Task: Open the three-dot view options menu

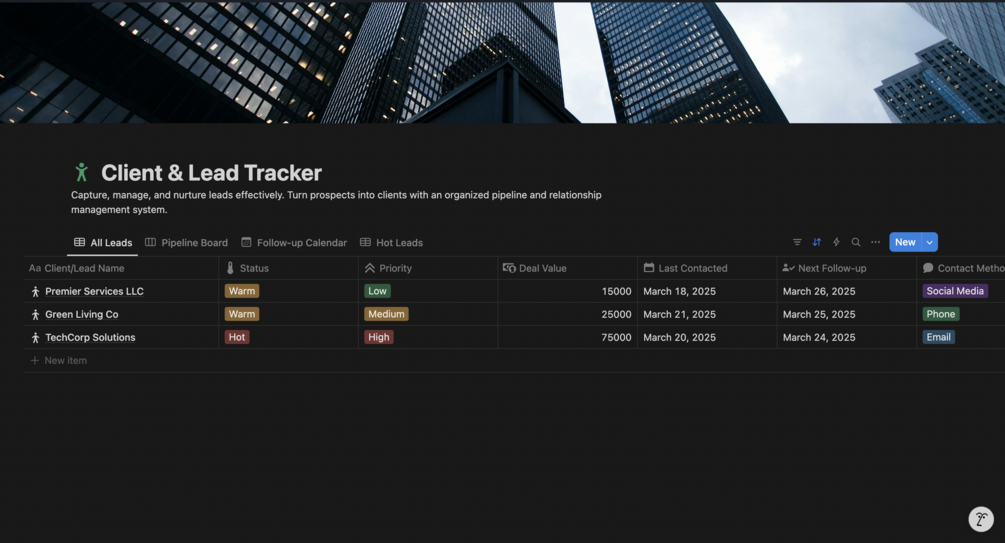Action: (876, 242)
